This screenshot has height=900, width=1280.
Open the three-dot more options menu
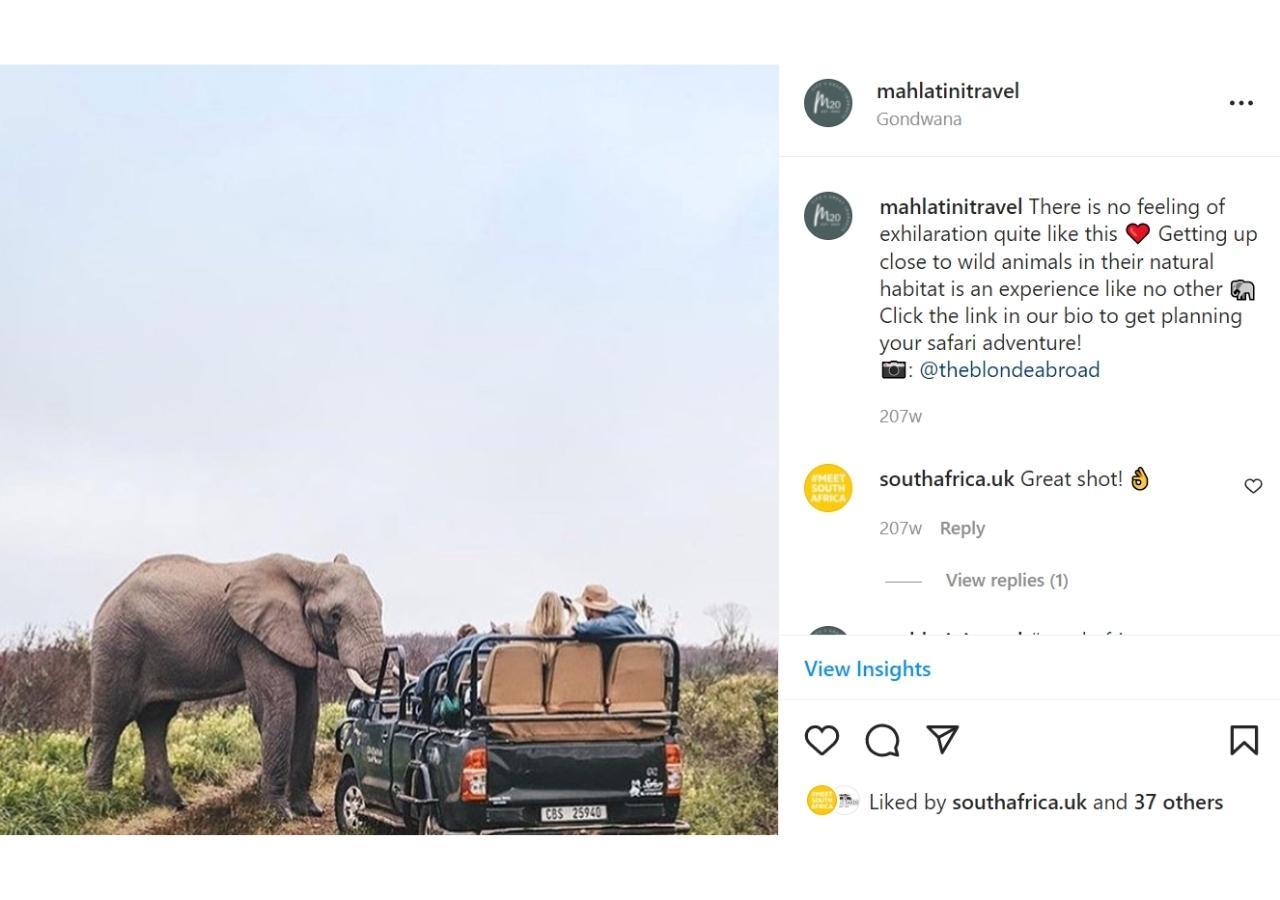click(1241, 103)
